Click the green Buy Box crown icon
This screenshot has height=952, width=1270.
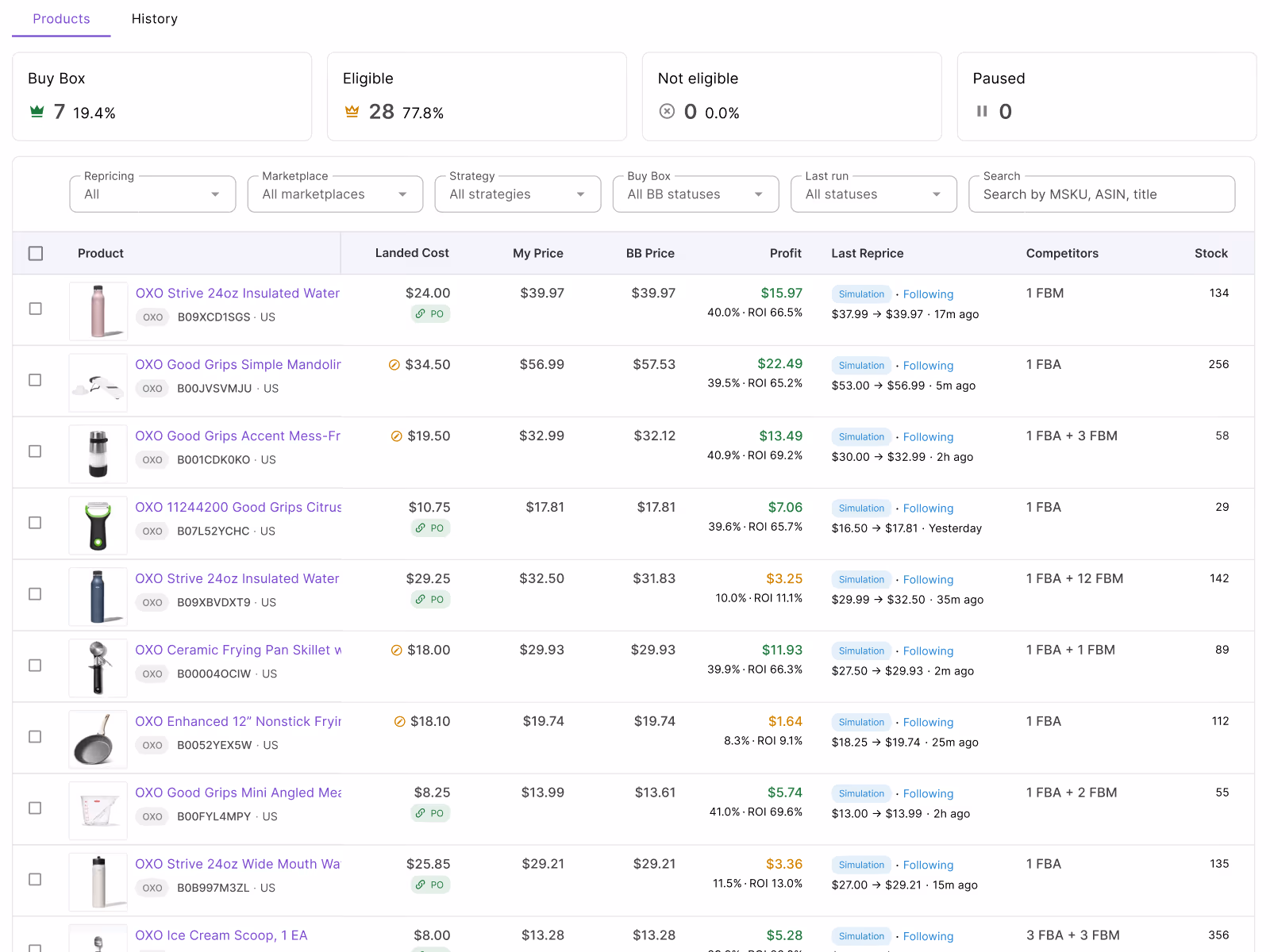(37, 112)
